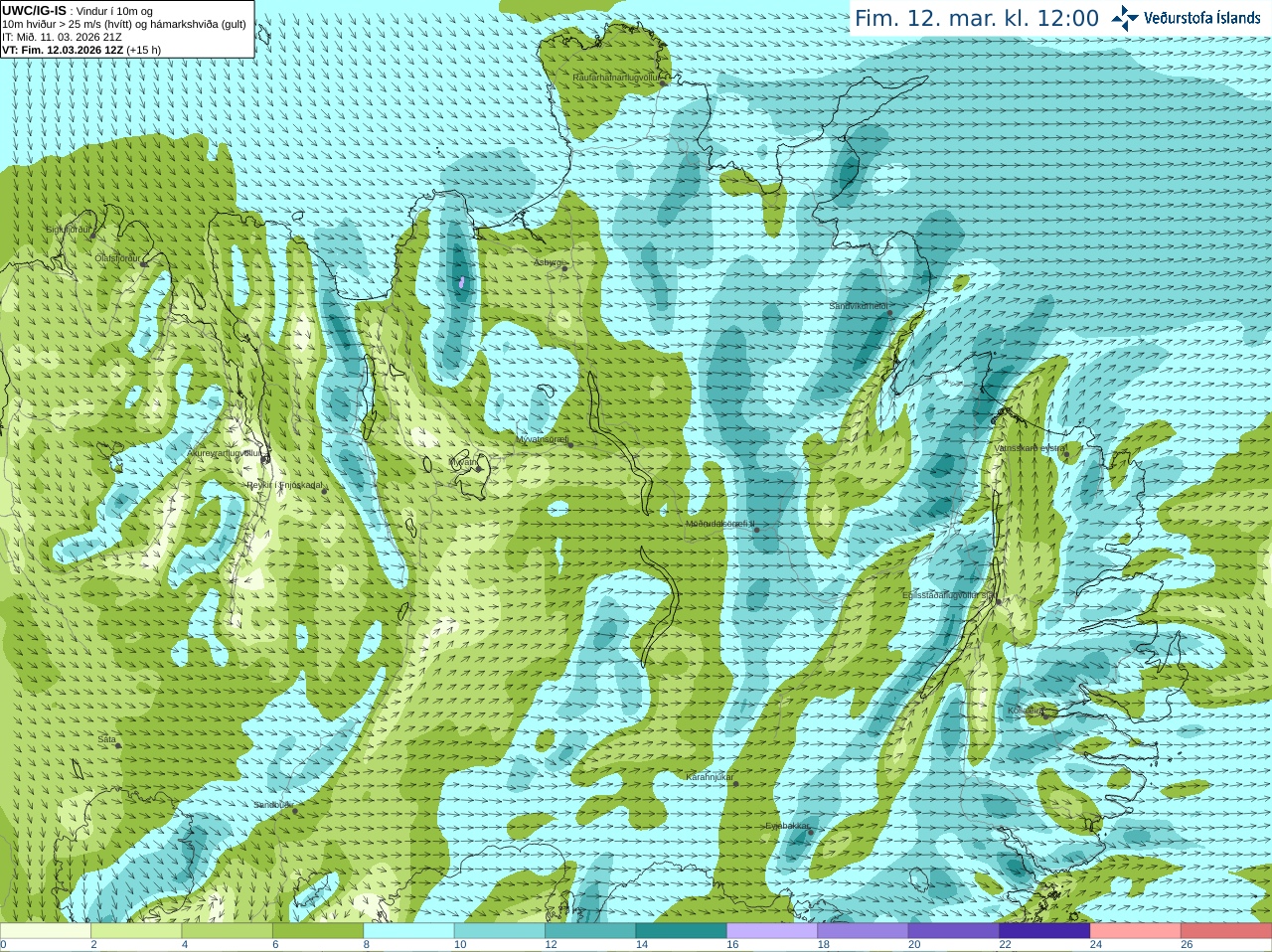Click the Mývatnsöræfi station label
Viewport: 1272px width, 952px height.
point(542,438)
